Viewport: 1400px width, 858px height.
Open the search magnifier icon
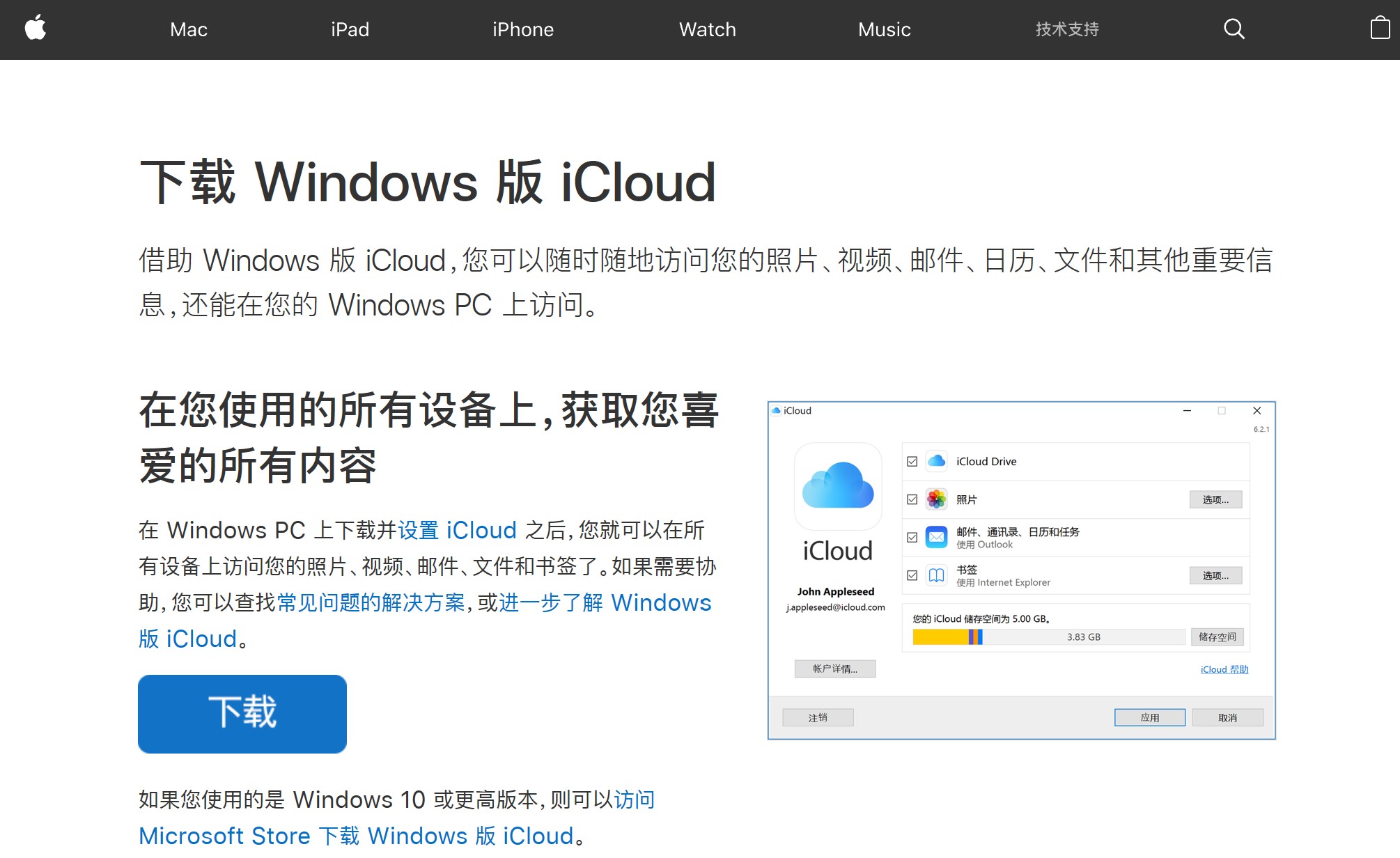pos(1234,29)
